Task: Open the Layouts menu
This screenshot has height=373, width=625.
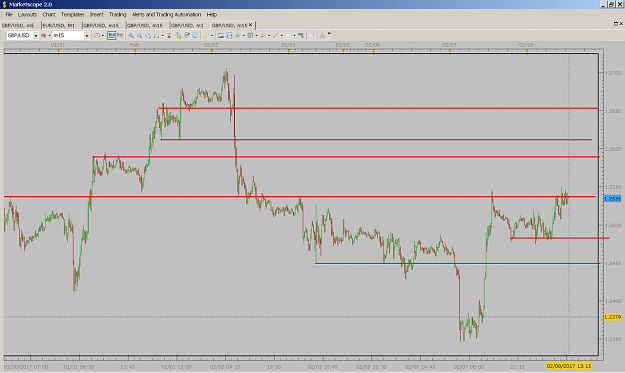Action: pyautogui.click(x=27, y=14)
